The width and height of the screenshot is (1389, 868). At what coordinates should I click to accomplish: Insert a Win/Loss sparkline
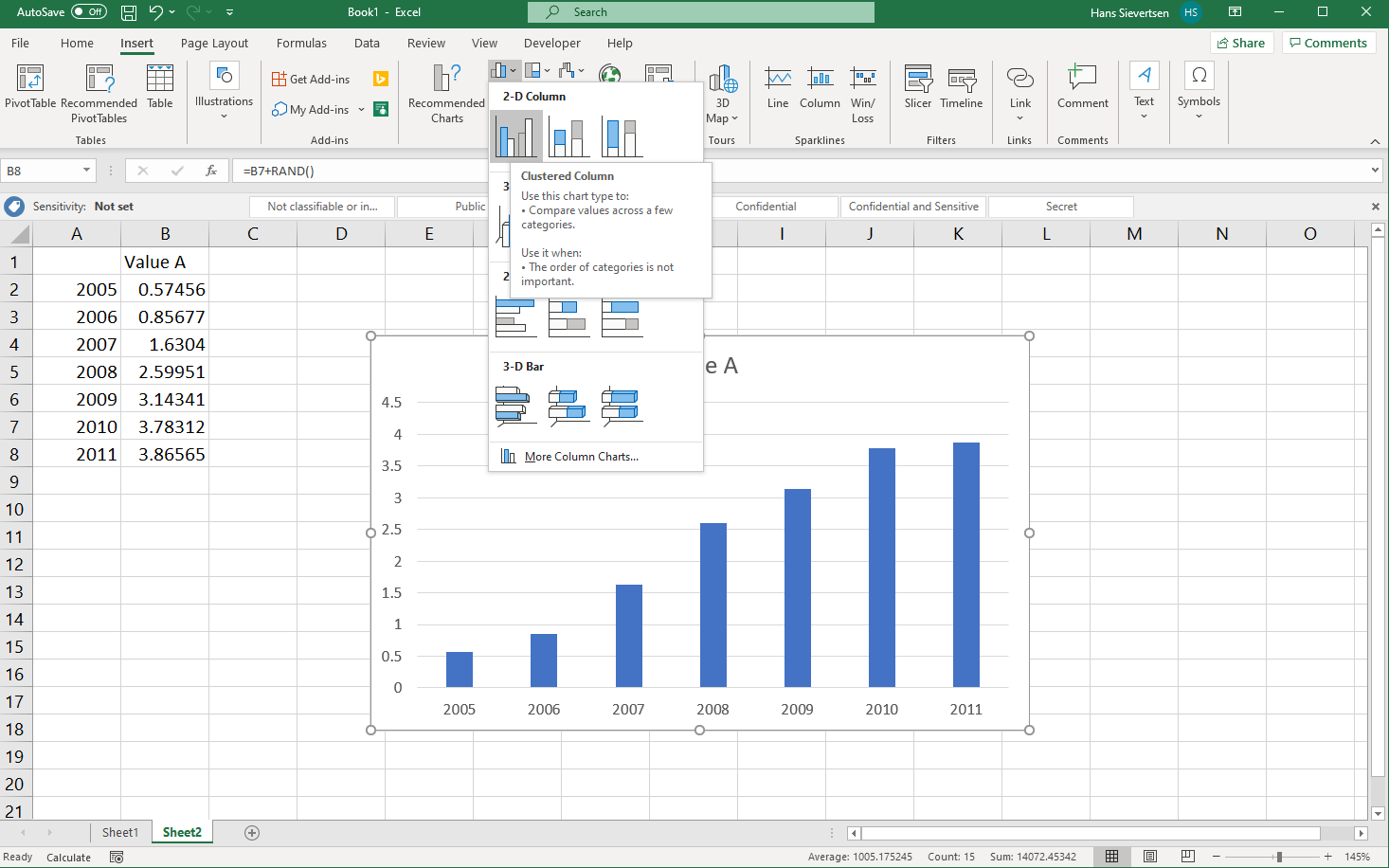point(862,93)
